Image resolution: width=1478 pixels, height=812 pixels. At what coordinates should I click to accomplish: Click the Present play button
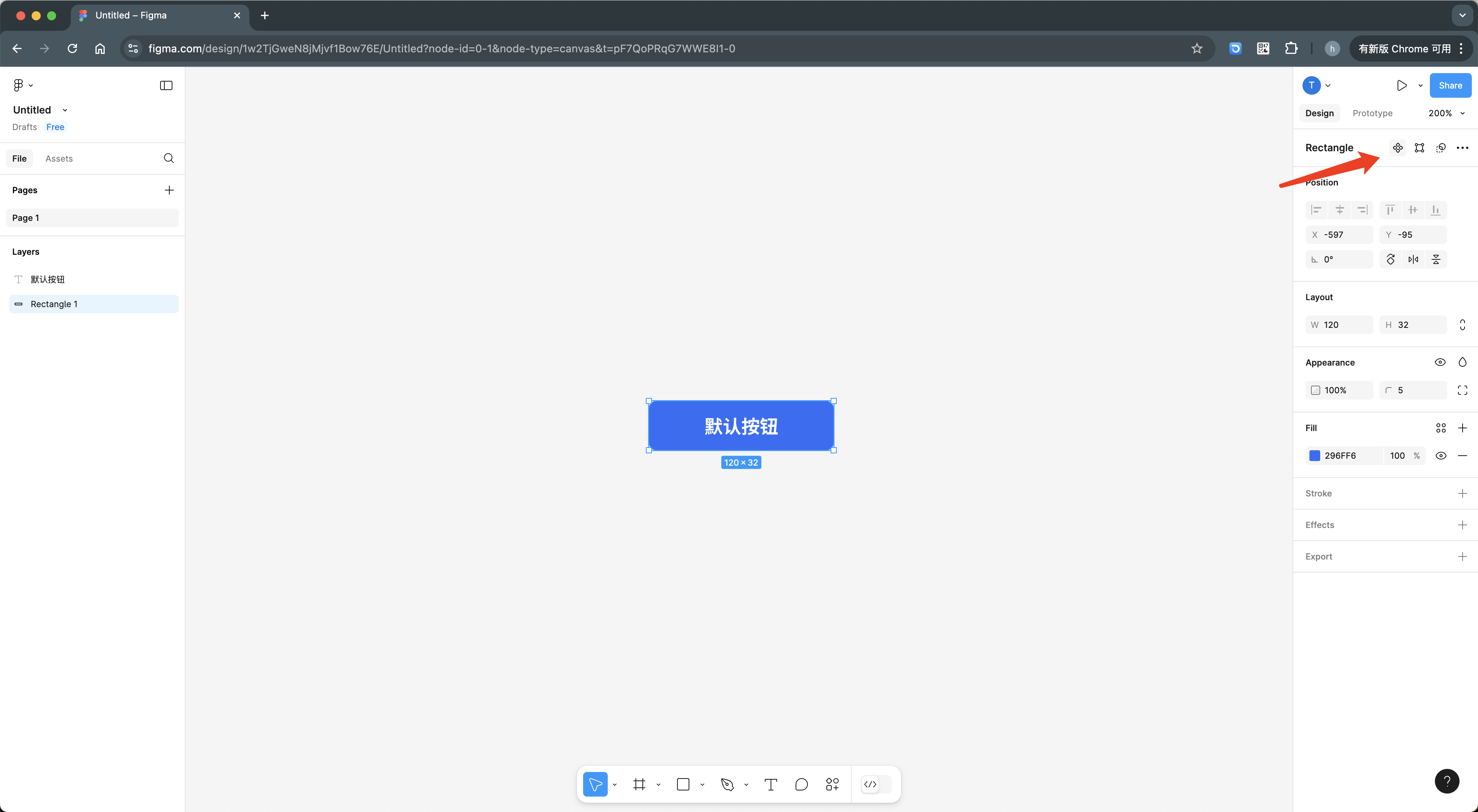1401,85
